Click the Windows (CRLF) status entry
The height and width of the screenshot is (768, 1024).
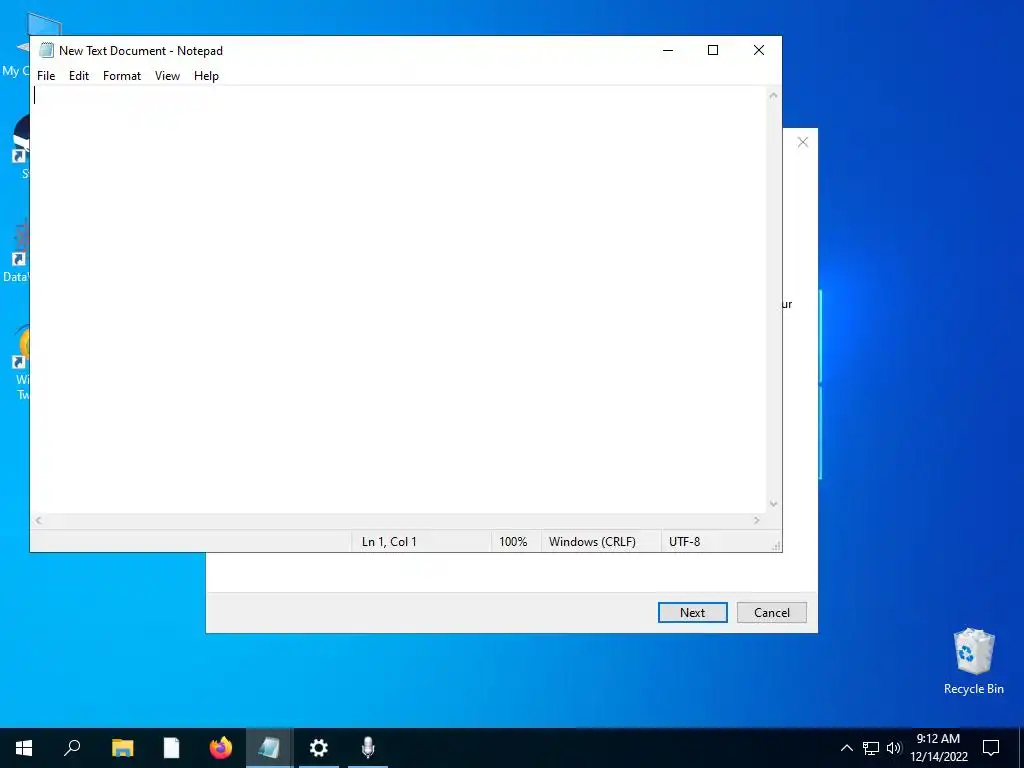click(x=592, y=541)
